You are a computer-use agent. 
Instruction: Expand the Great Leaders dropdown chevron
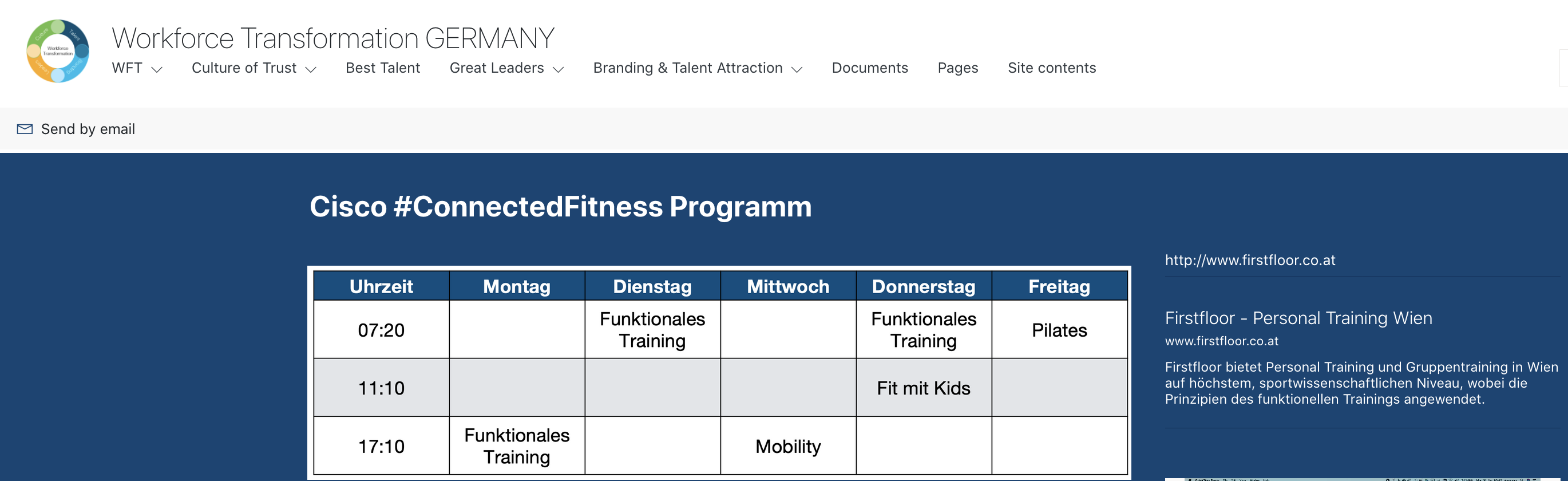click(558, 69)
